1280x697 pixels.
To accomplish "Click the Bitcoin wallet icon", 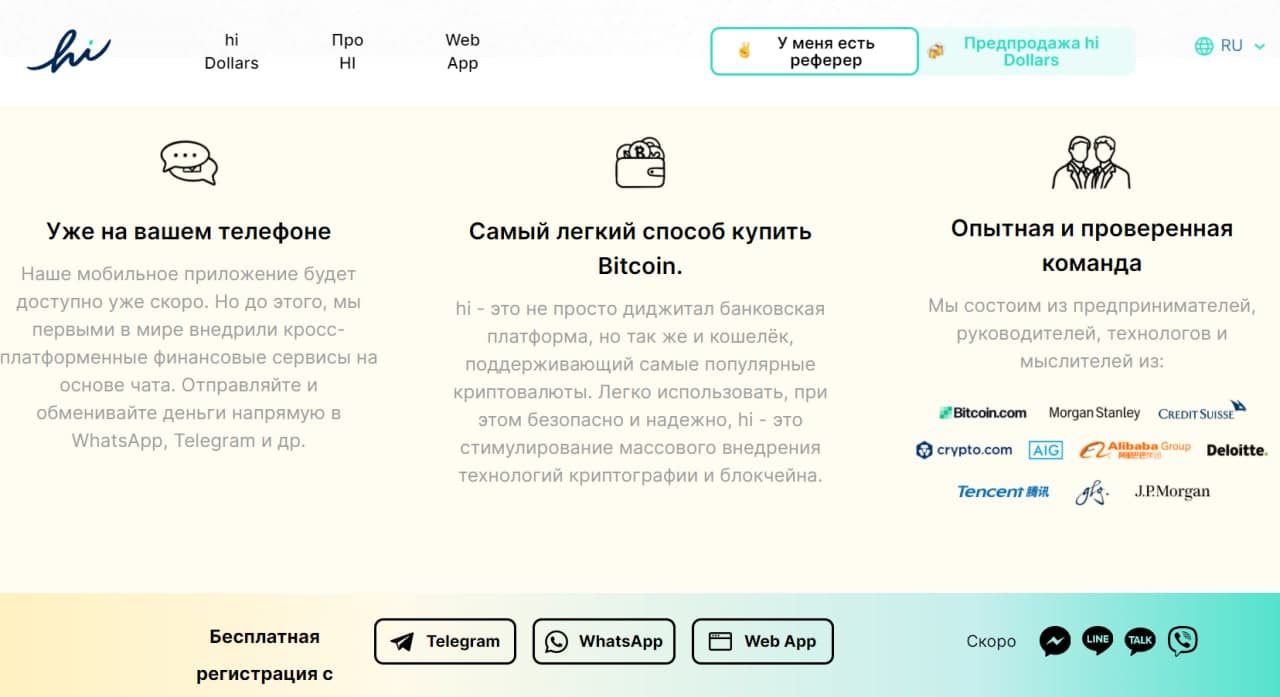I will point(640,162).
